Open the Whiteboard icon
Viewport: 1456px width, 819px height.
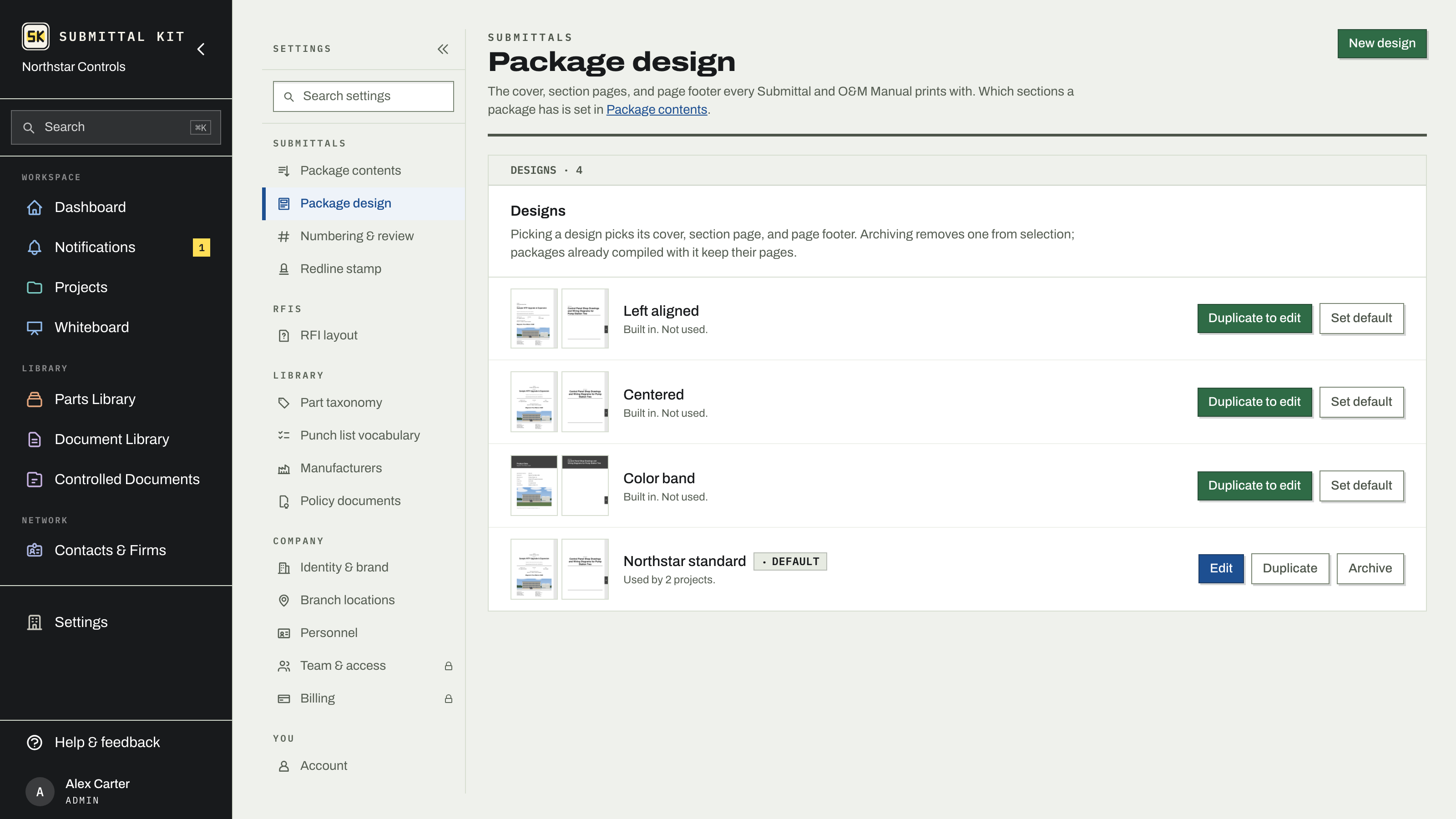pyautogui.click(x=35, y=328)
